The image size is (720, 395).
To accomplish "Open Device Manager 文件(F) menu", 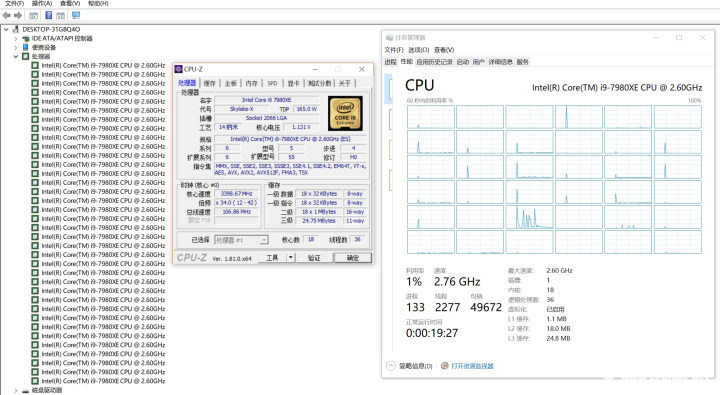I will (14, 3).
